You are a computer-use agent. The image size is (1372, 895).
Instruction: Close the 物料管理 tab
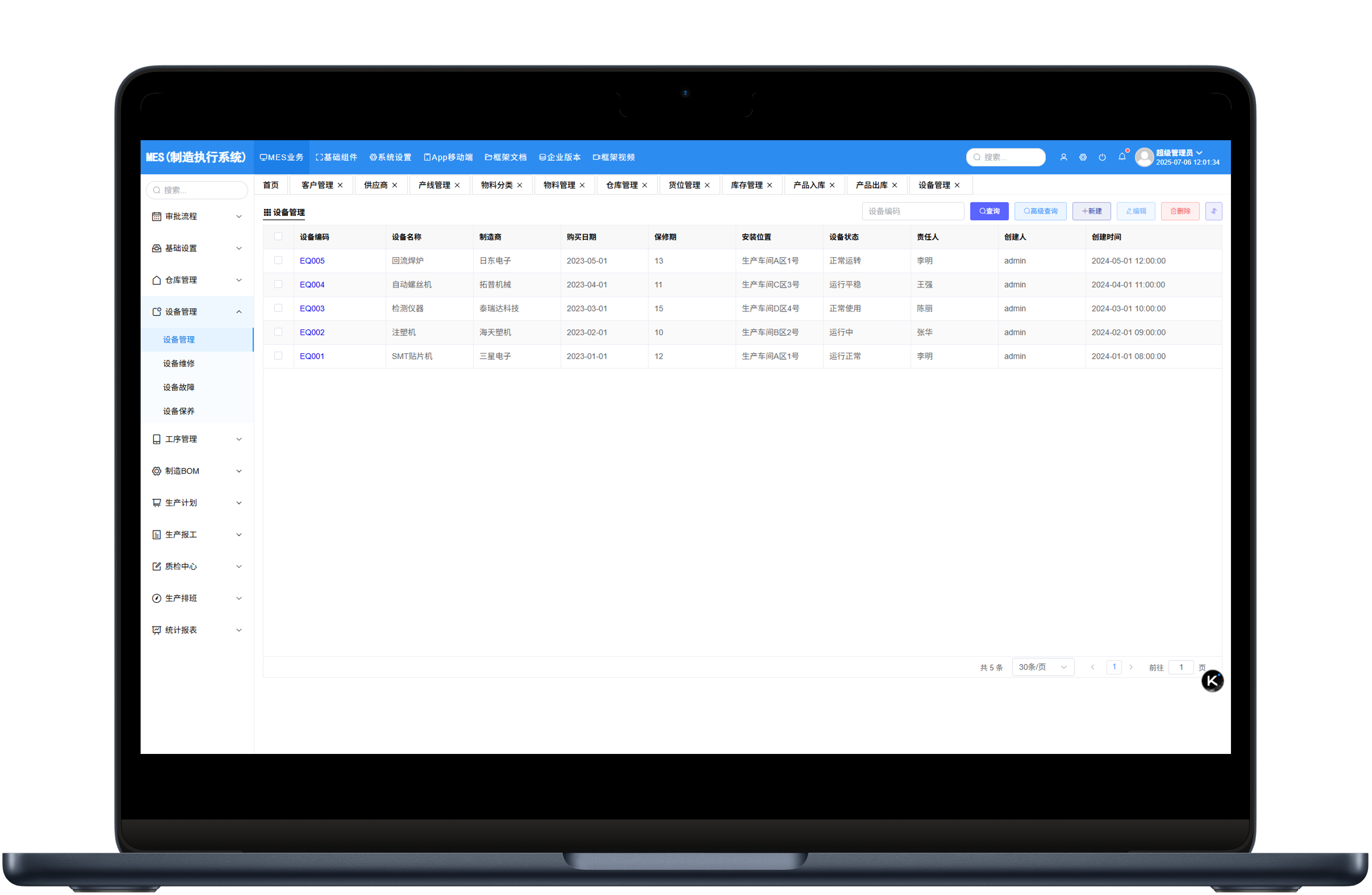[582, 185]
